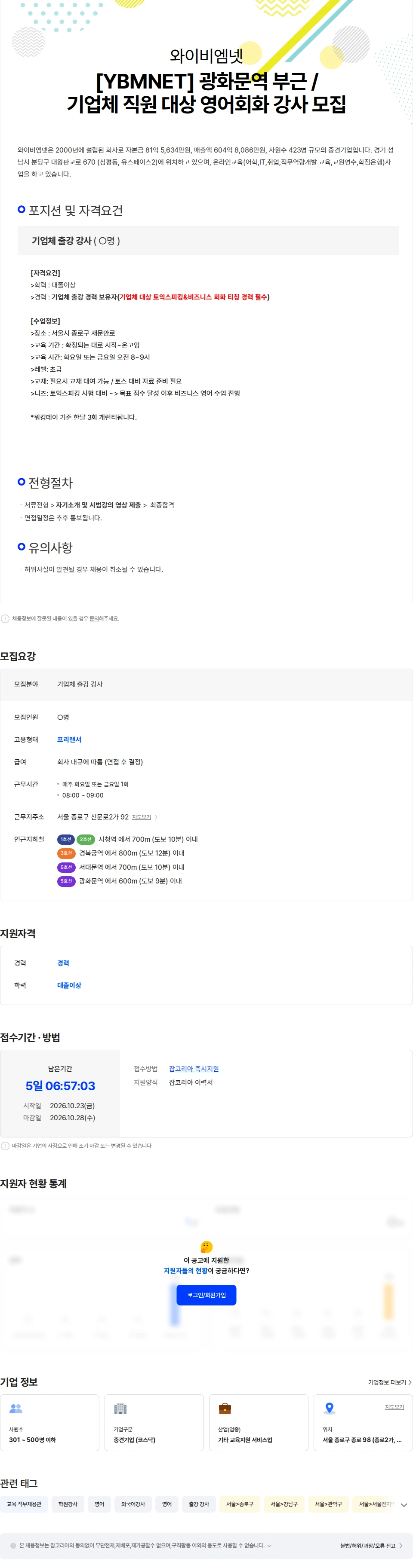Open the 대졸이상 education link

point(69,985)
